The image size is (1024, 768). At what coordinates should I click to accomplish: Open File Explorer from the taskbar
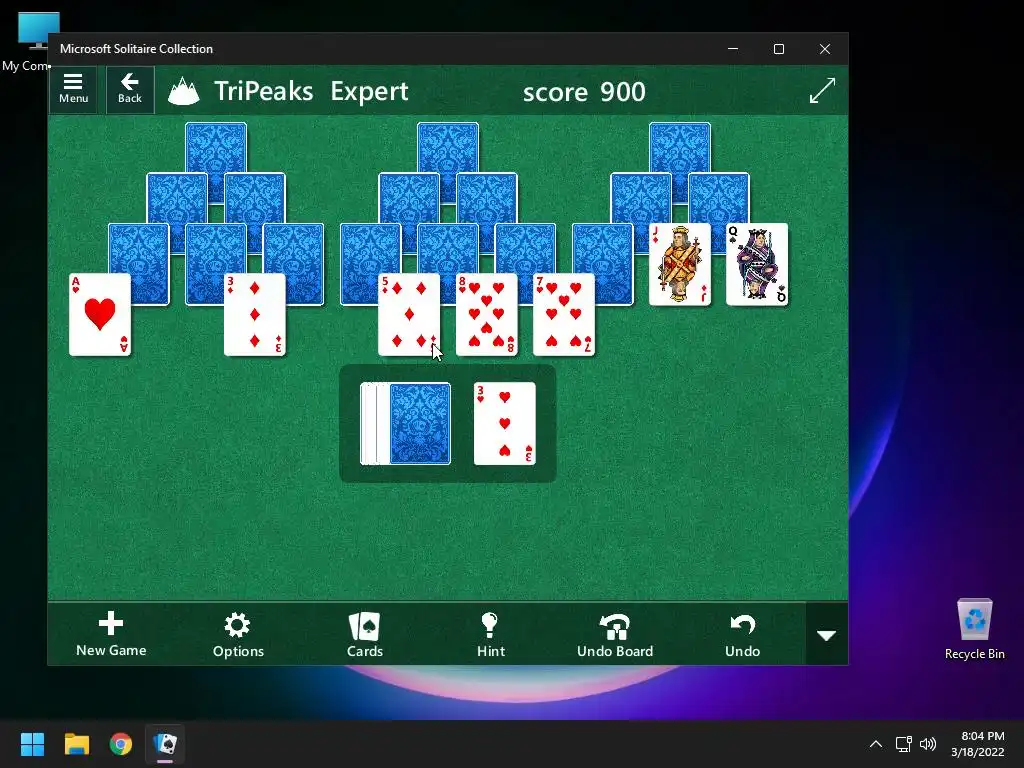(x=76, y=744)
